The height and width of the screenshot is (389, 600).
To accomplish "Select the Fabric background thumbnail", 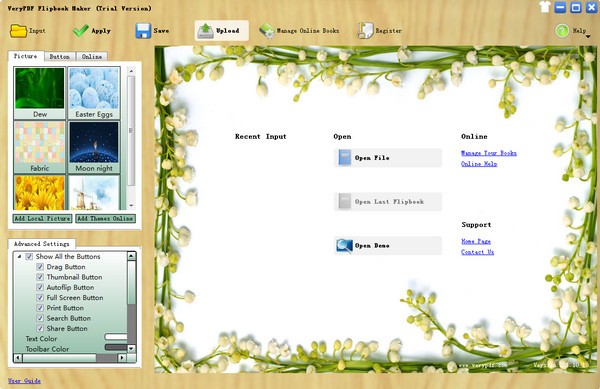I will [x=40, y=147].
